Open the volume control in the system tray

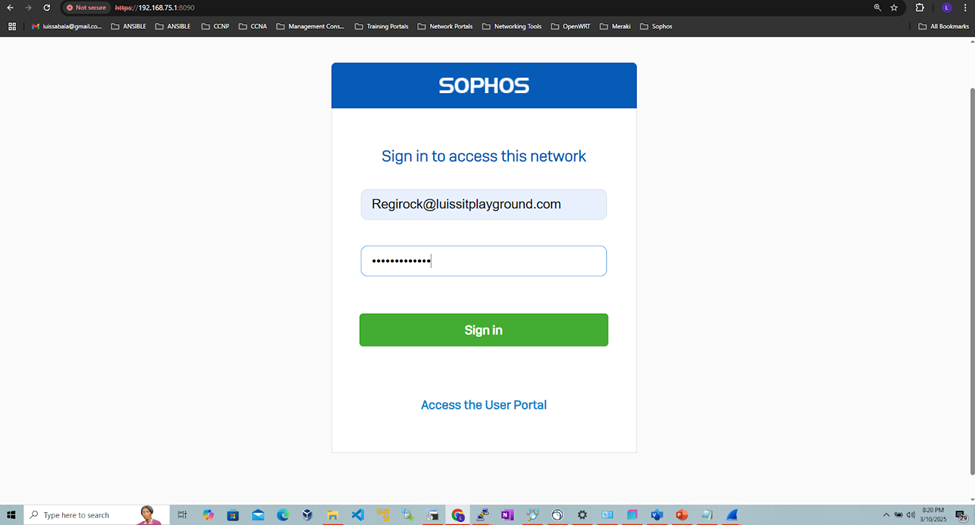(x=911, y=514)
